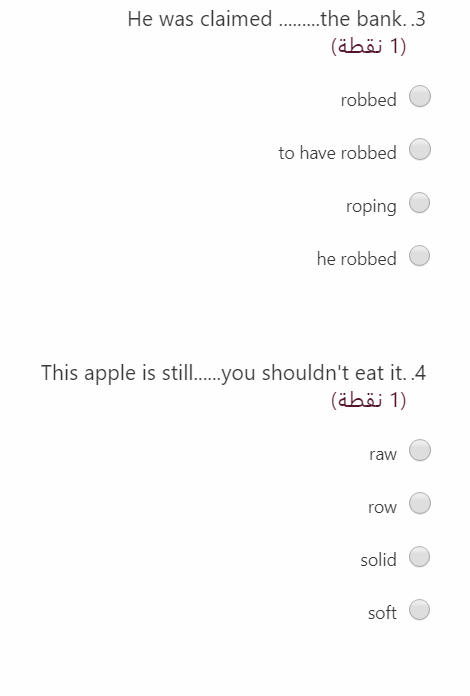Viewport: 470px width, 696px height.
Task: Pick the 'he robbed' radio button
Action: click(x=419, y=256)
